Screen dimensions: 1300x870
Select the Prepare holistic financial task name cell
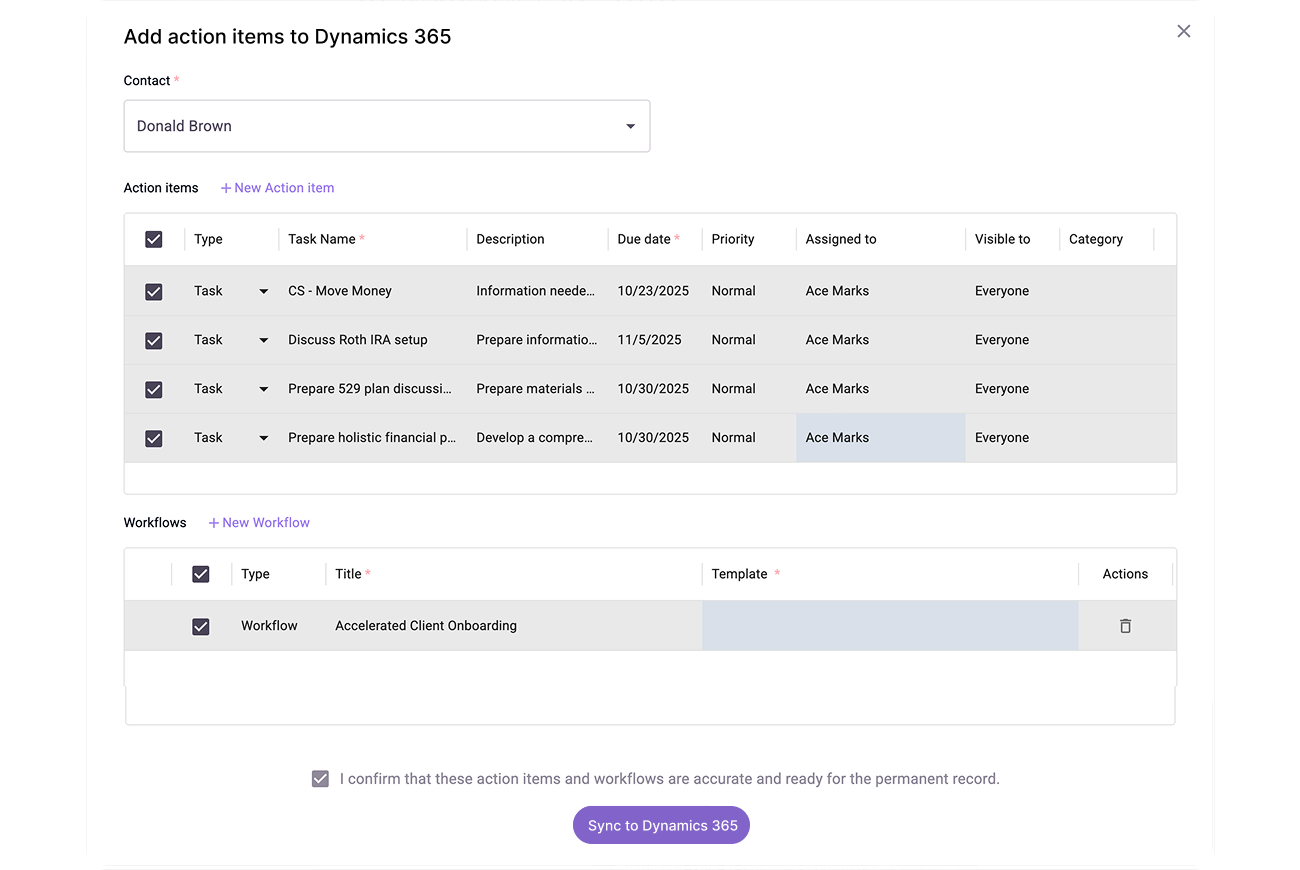point(372,438)
